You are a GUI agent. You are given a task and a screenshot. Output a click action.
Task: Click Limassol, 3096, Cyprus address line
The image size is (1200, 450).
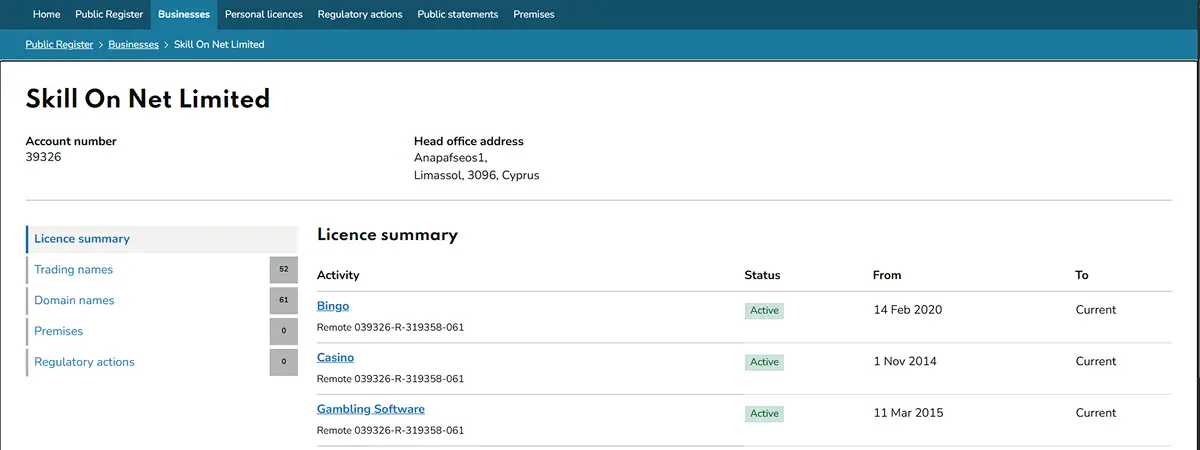(477, 175)
